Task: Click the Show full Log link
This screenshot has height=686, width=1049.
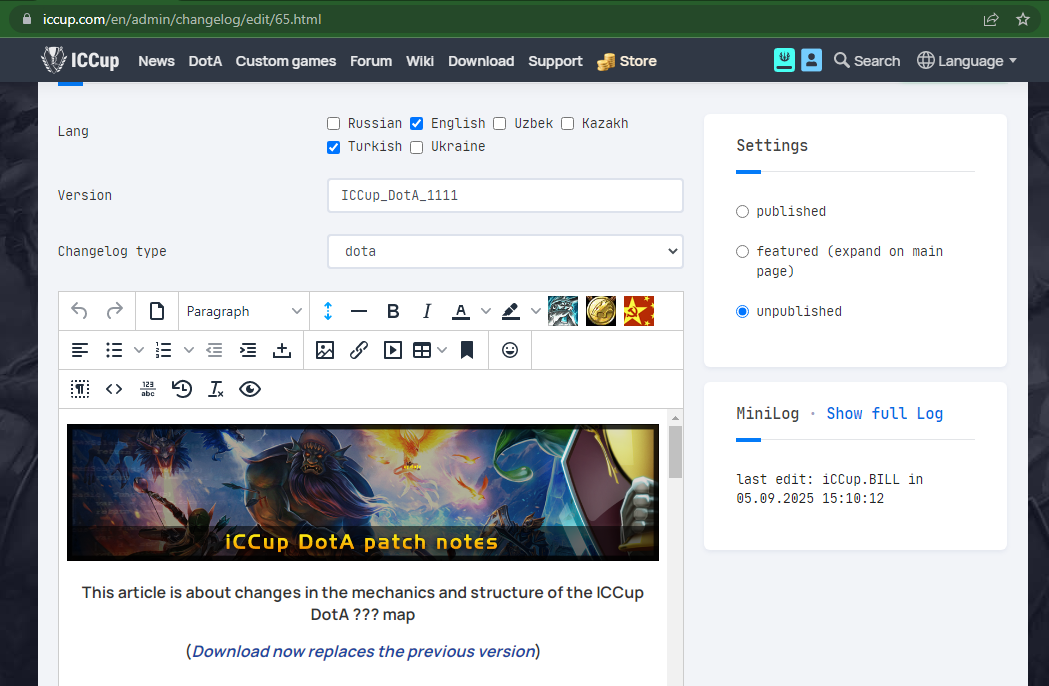Action: (x=884, y=414)
